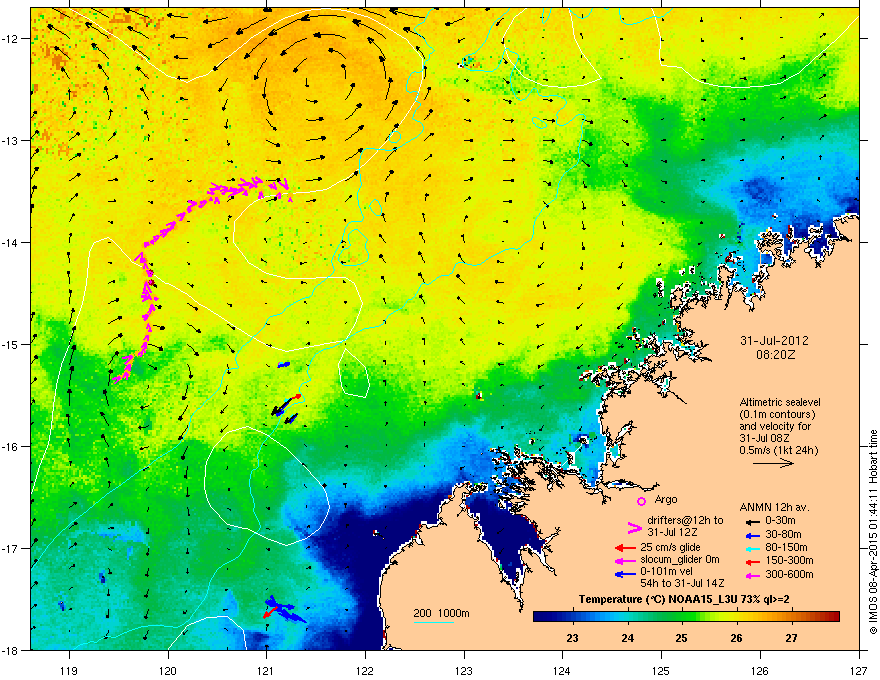This screenshot has height=680, width=880.
Task: Click the red arrow for ANMN 150-300m
Action: [x=752, y=562]
